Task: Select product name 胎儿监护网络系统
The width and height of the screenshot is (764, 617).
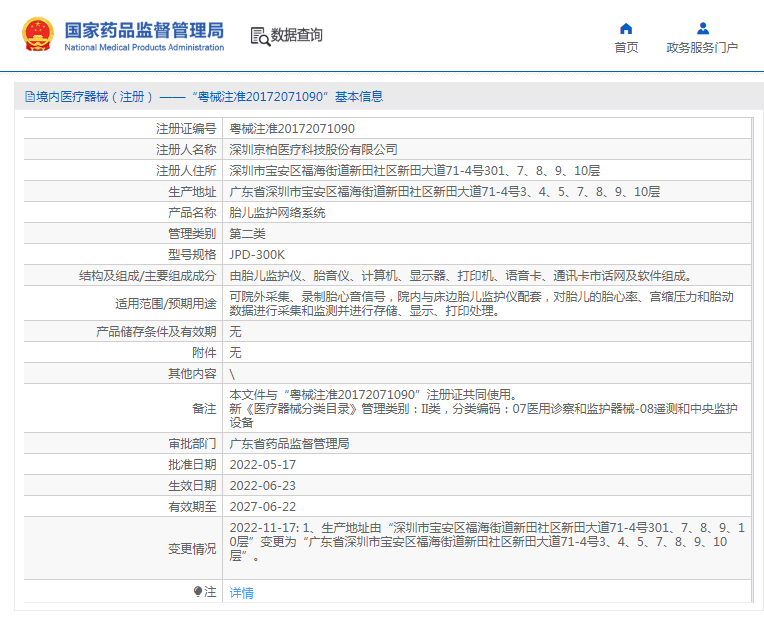Action: click(x=277, y=212)
